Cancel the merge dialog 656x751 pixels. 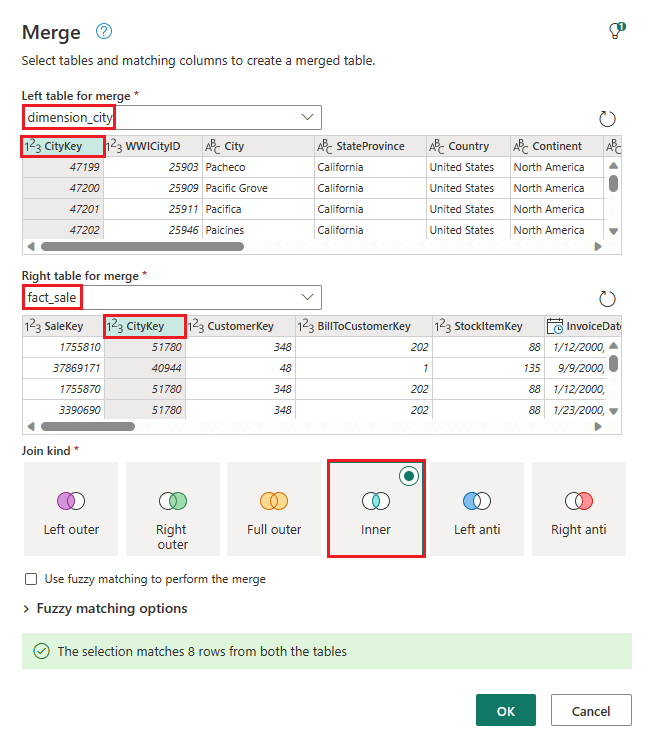(591, 710)
